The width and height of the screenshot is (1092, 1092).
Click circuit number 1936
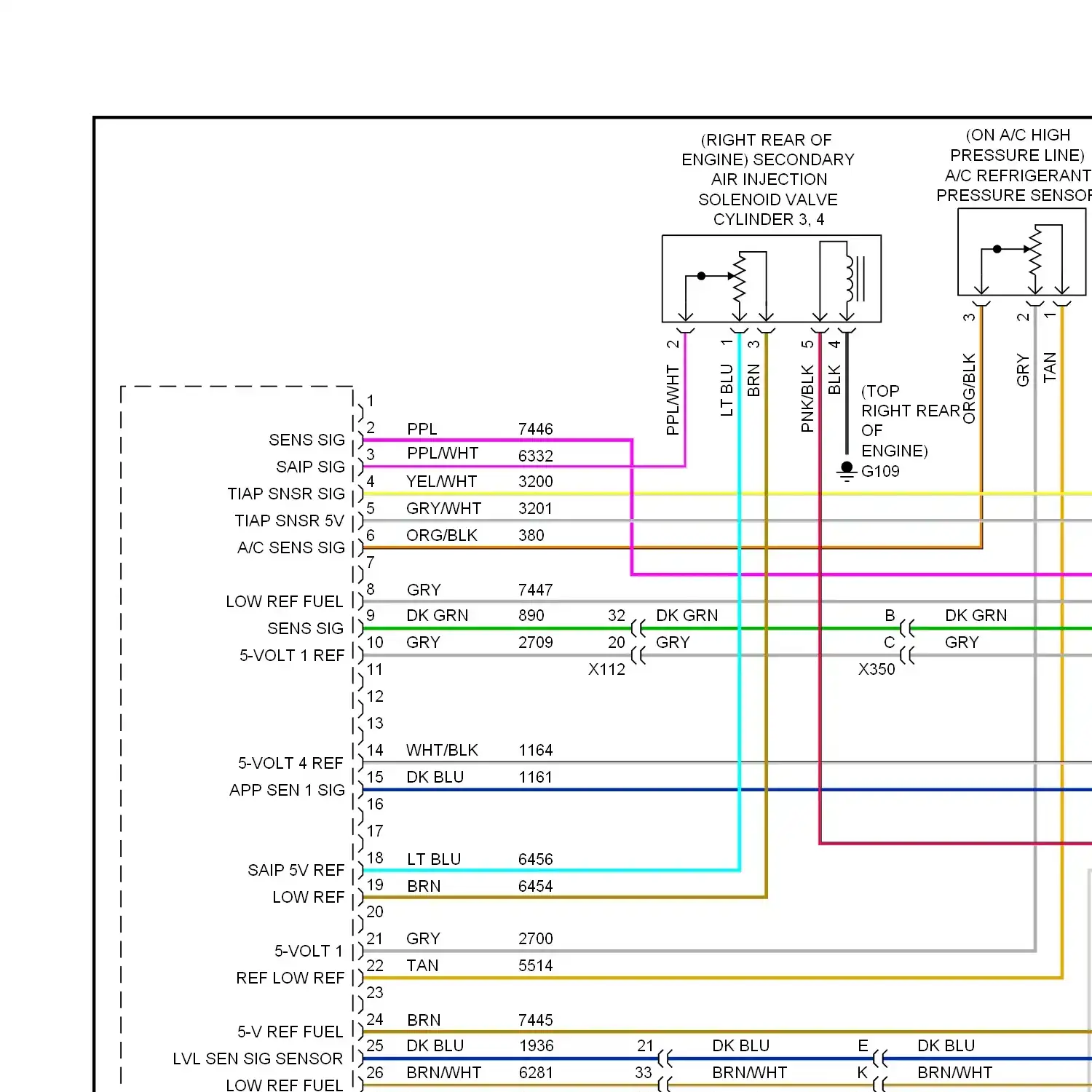[x=536, y=1045]
